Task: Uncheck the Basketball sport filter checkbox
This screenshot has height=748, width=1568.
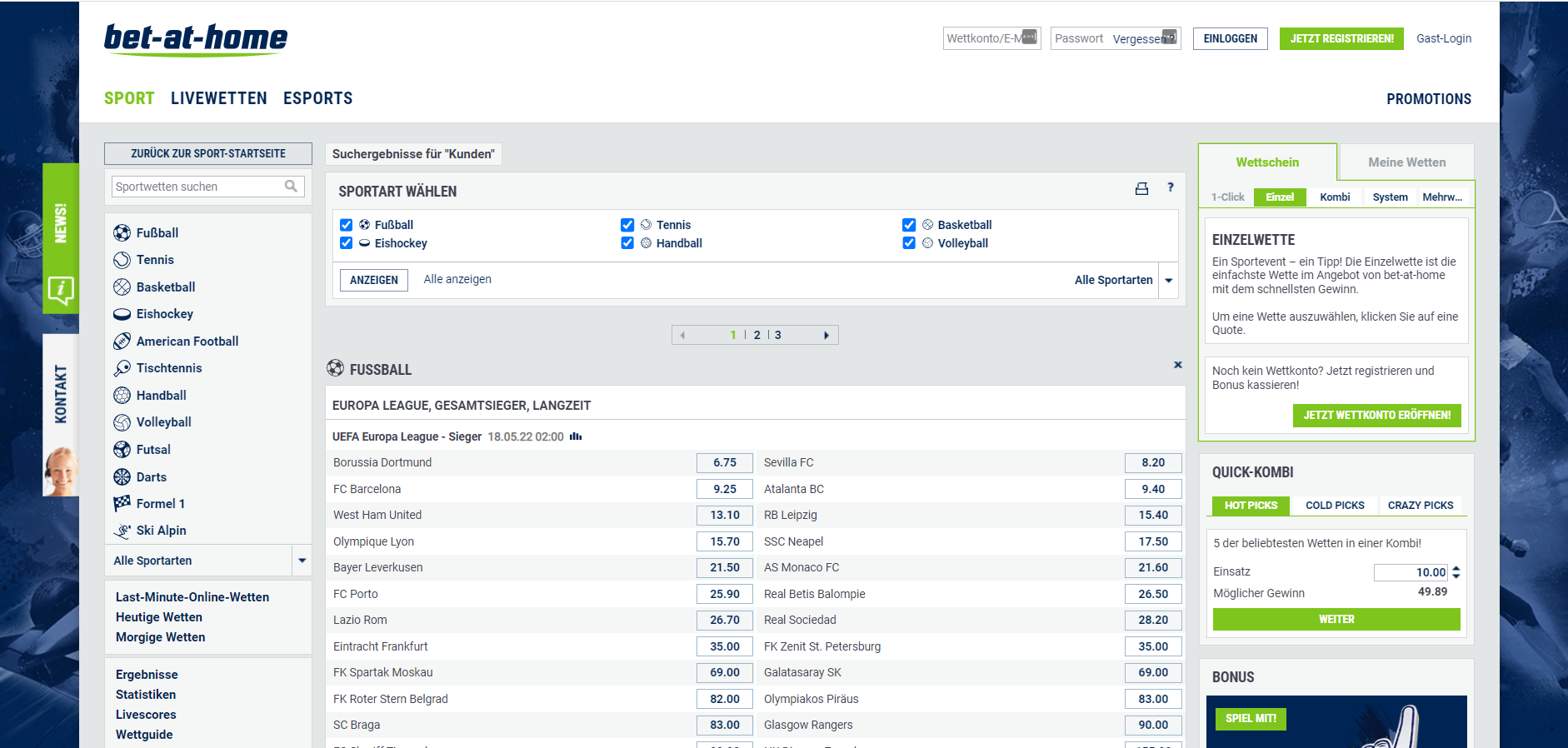Action: [909, 225]
